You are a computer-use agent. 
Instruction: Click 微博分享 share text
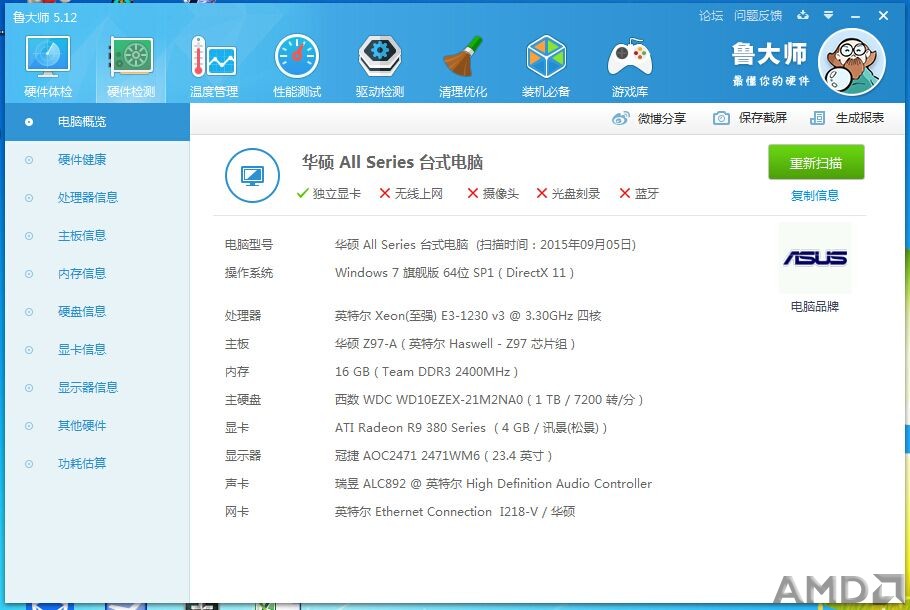click(662, 118)
